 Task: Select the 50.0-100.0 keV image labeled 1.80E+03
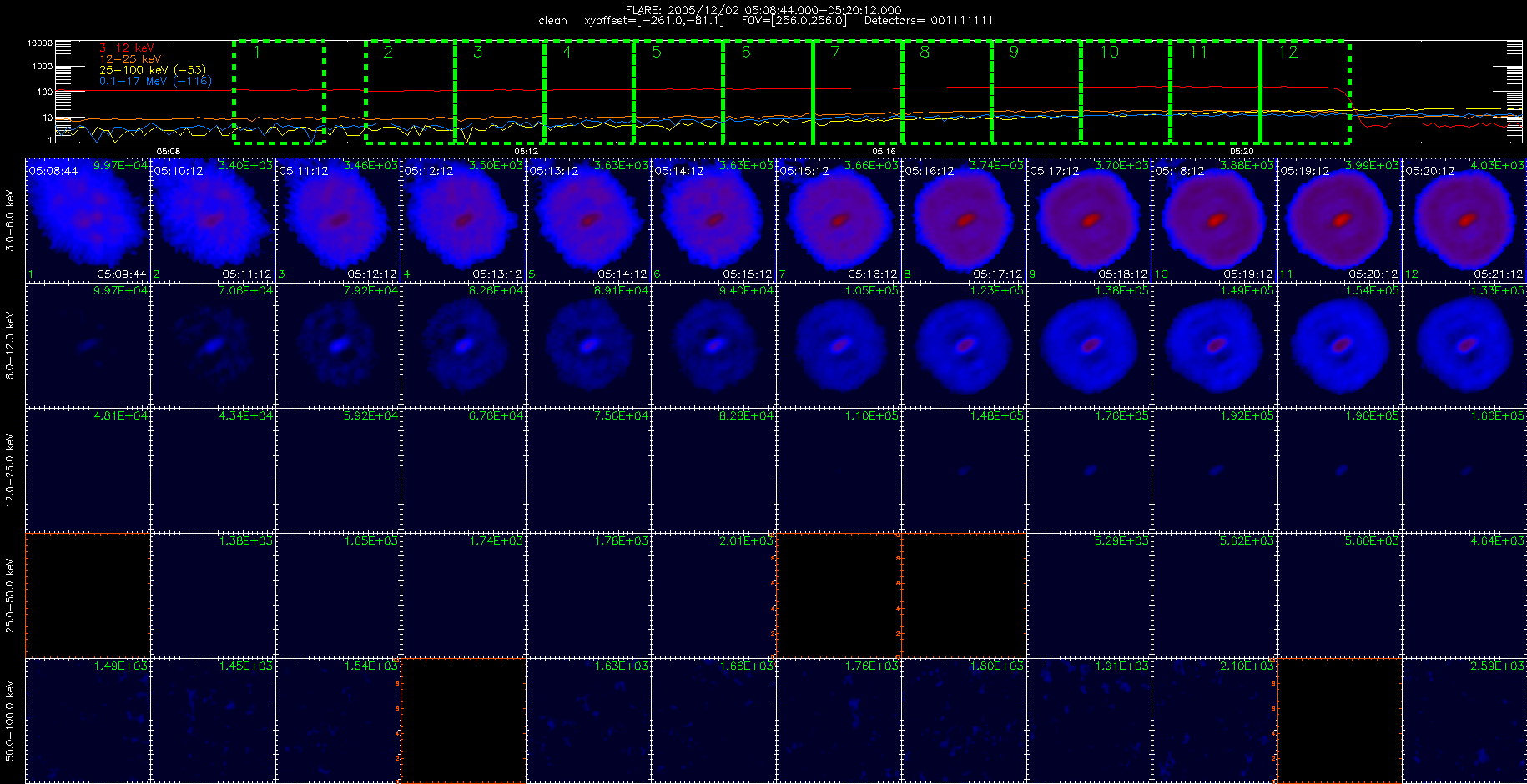(964, 721)
